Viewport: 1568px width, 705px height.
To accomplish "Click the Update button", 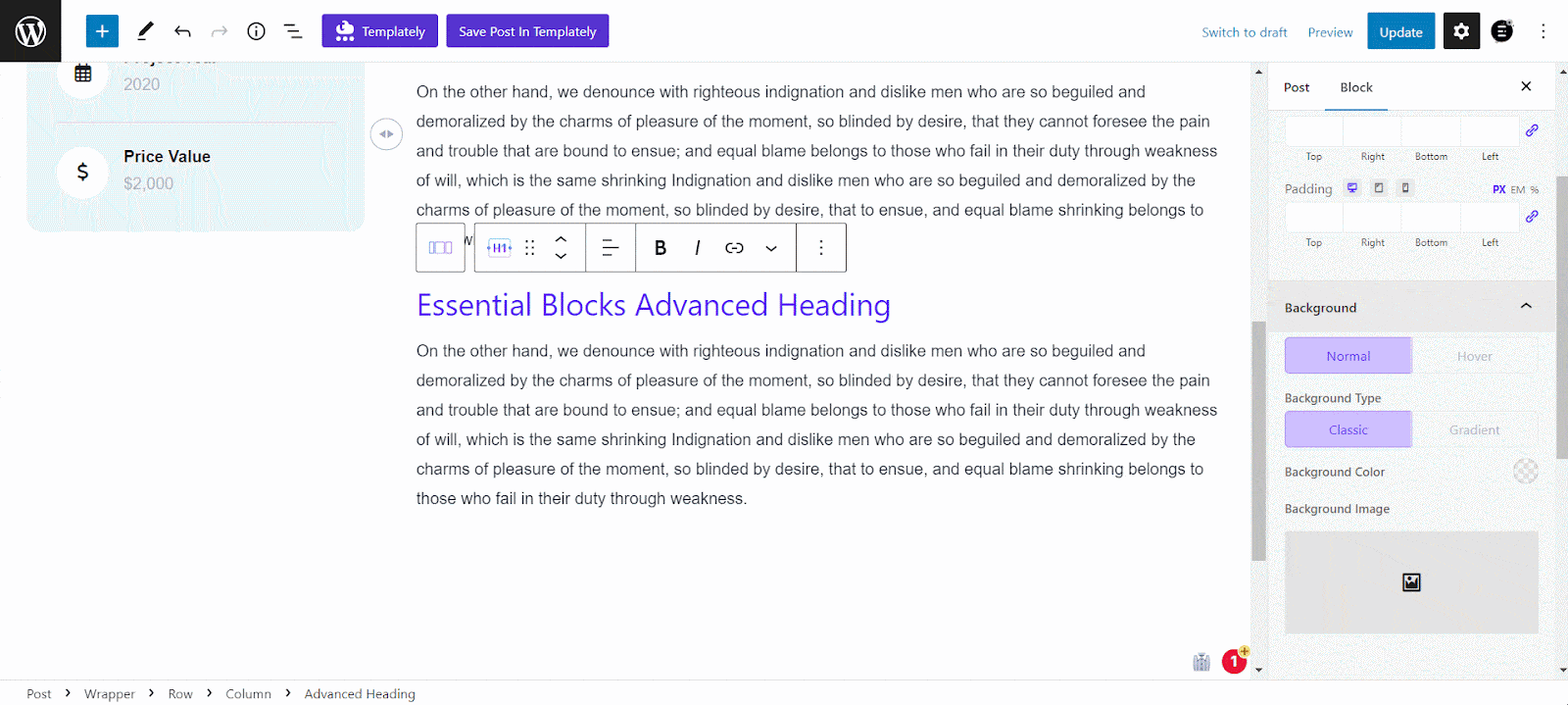I will click(1401, 31).
